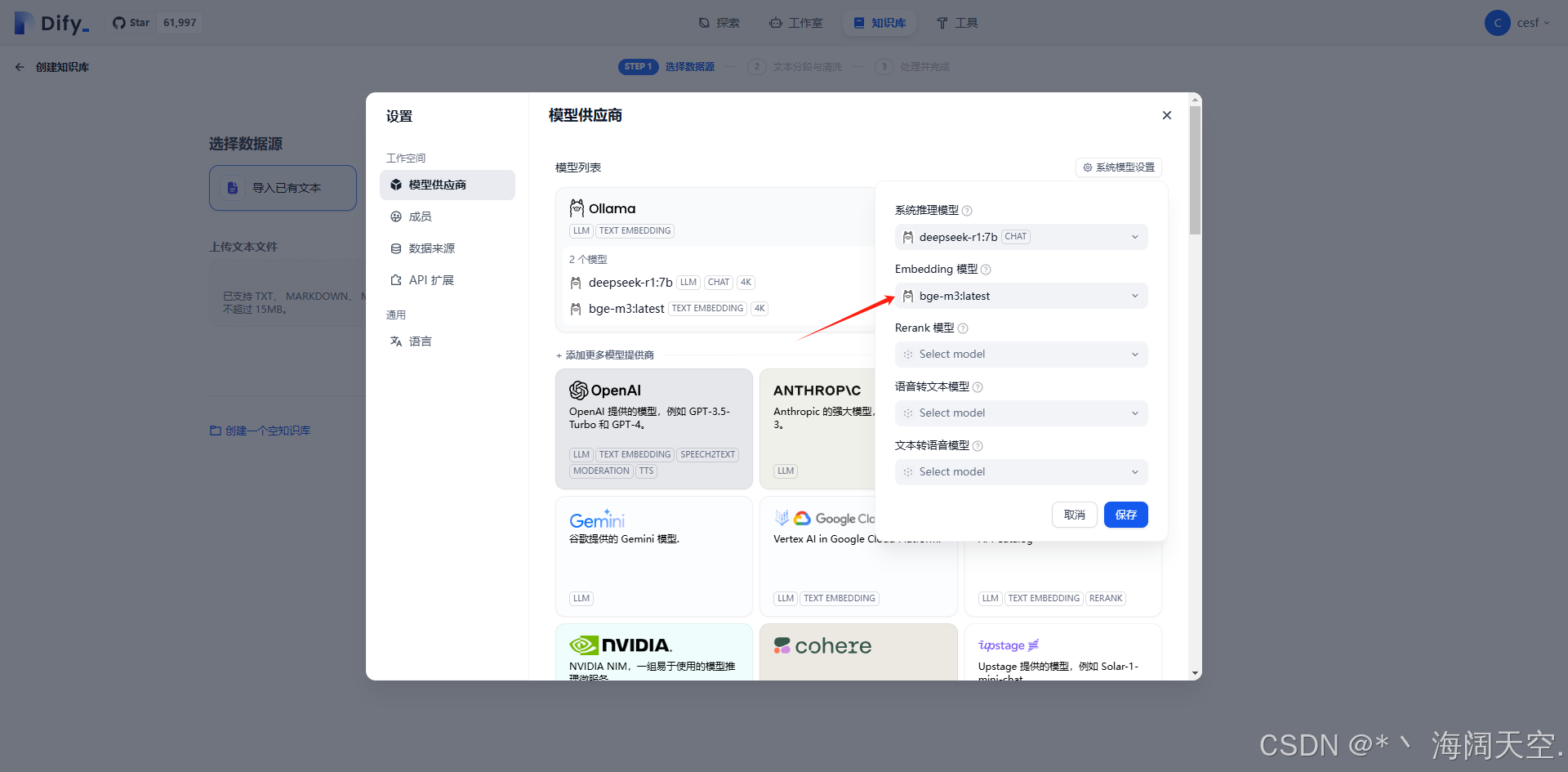Click step 2 文本分段与清洗
The width and height of the screenshot is (1568, 772).
pos(795,67)
